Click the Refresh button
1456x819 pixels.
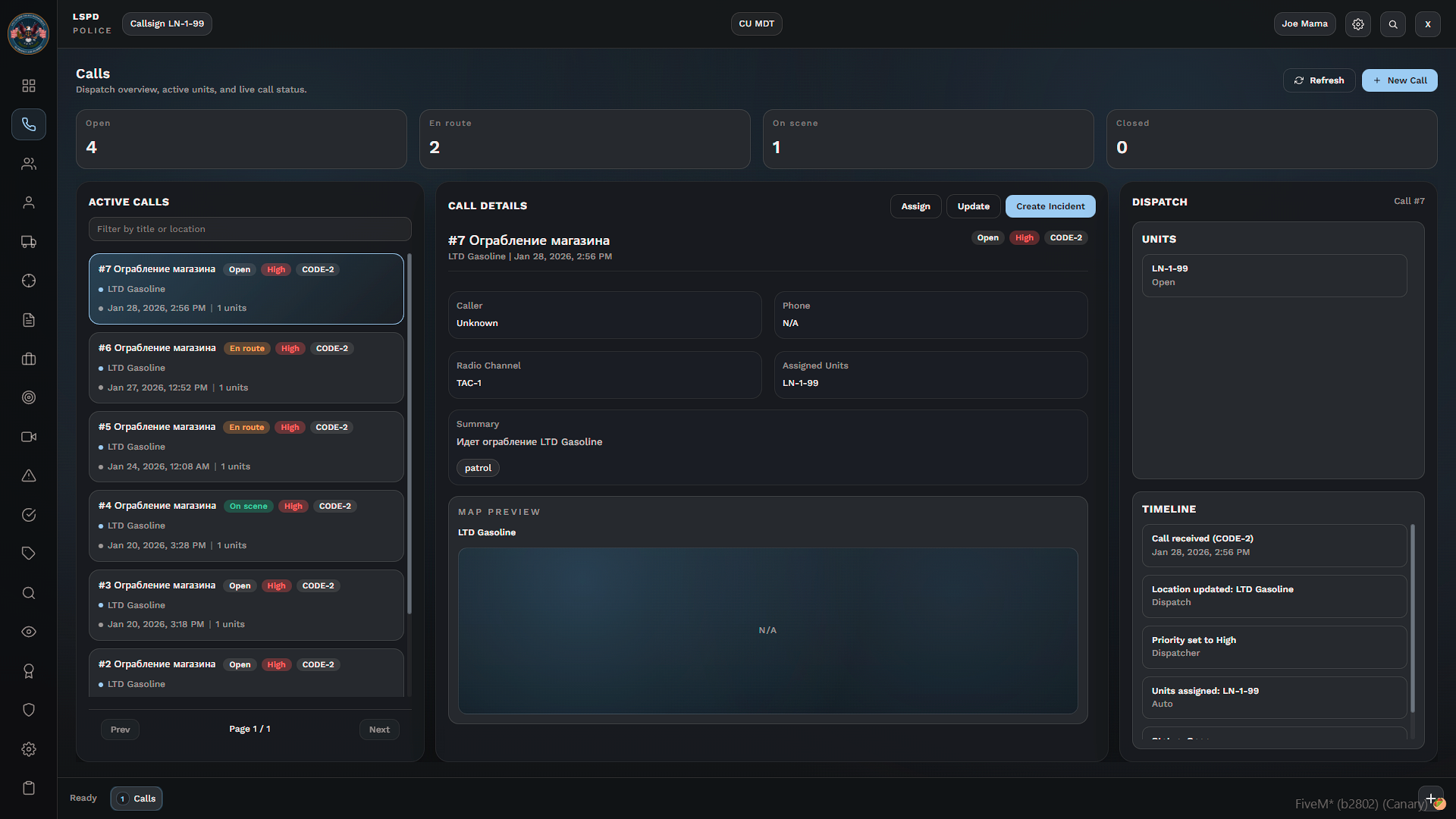(1319, 80)
